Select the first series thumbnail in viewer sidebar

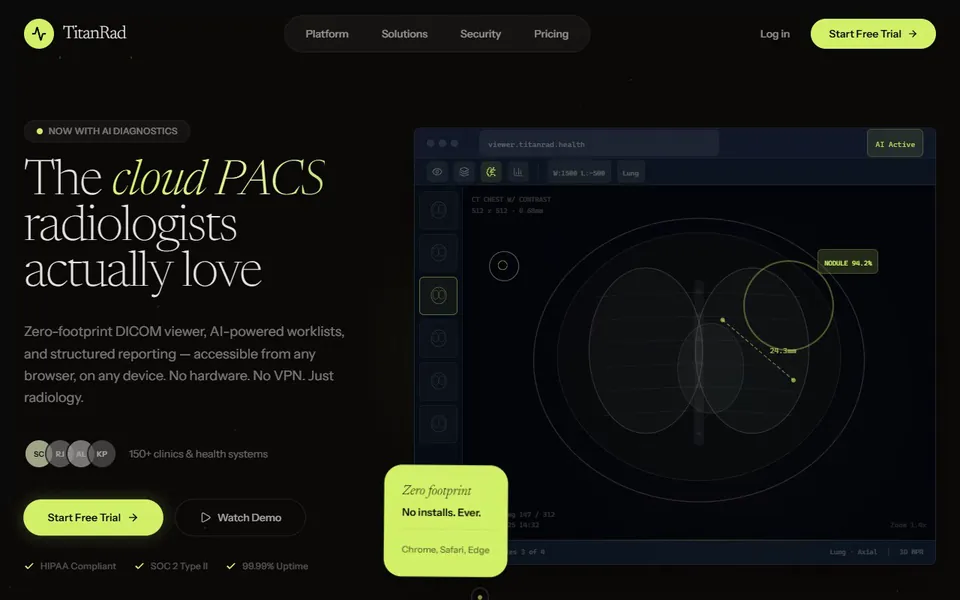coord(438,210)
